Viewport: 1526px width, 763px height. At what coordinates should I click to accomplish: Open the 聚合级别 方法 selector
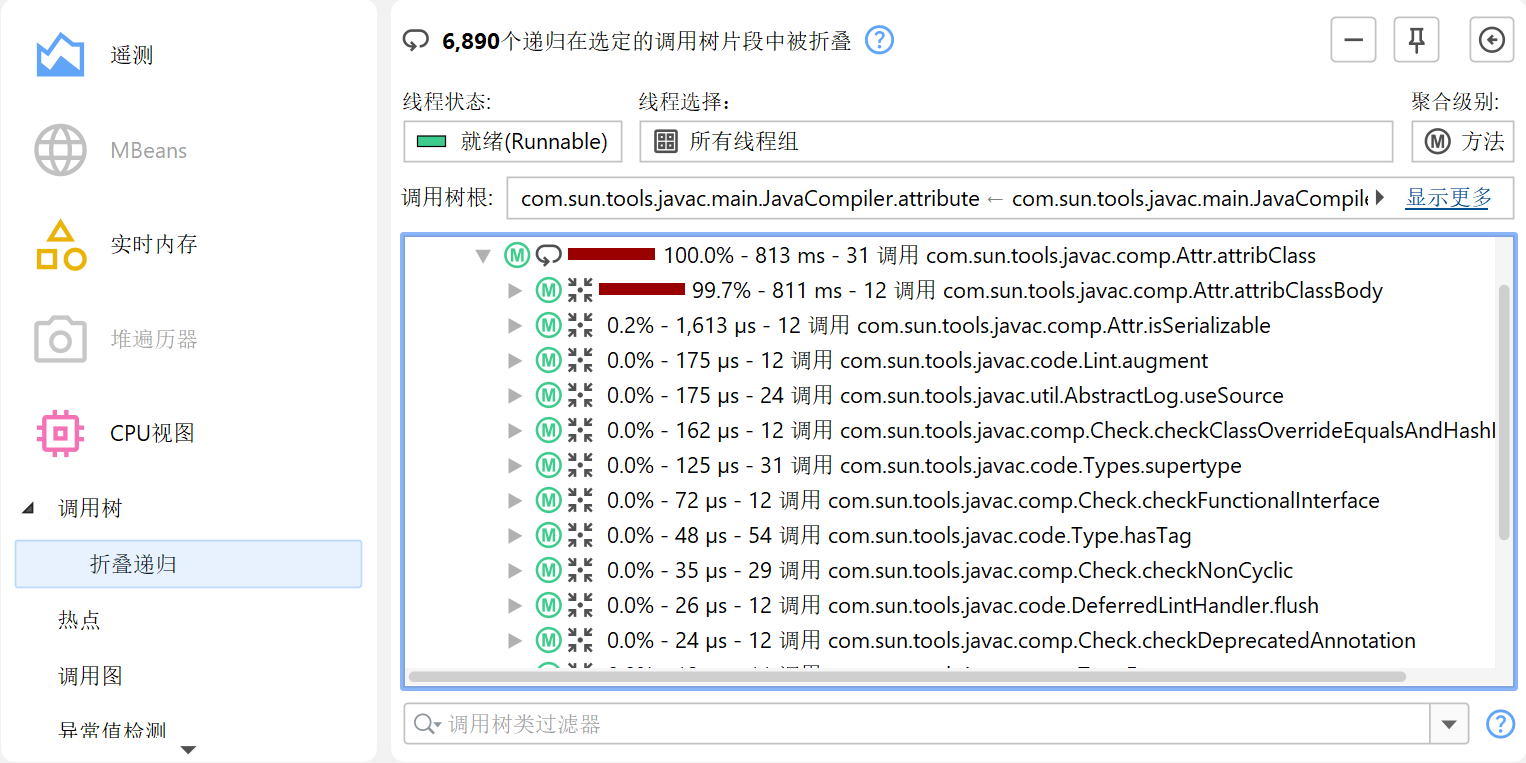pos(1462,141)
